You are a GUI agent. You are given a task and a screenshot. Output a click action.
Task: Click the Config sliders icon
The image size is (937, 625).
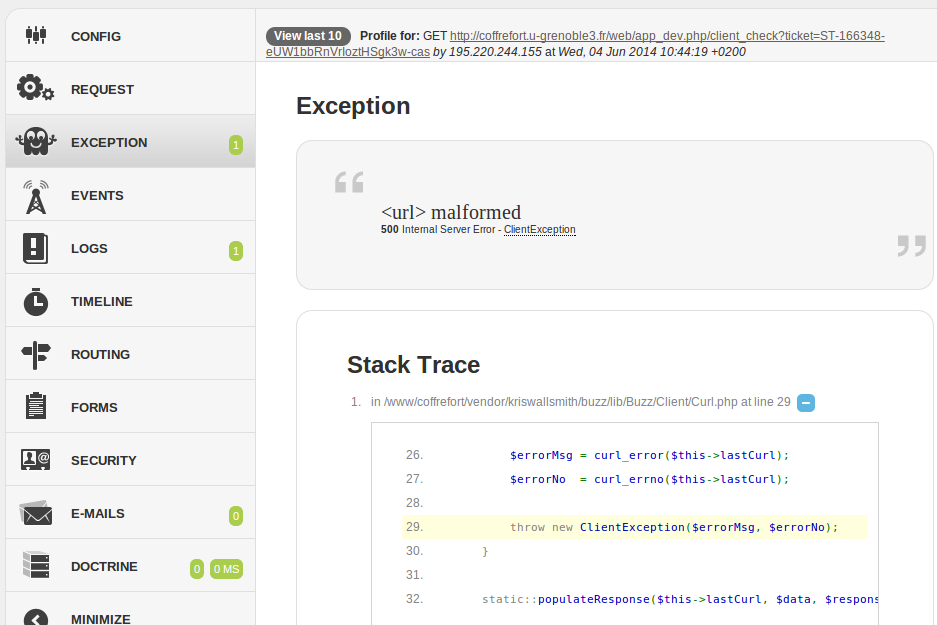pos(36,35)
